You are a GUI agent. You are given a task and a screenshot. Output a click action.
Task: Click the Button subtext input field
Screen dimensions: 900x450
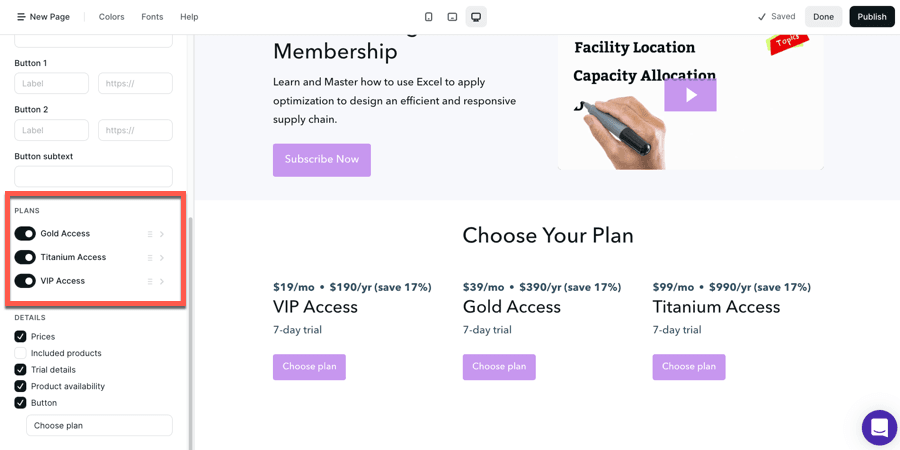93,176
